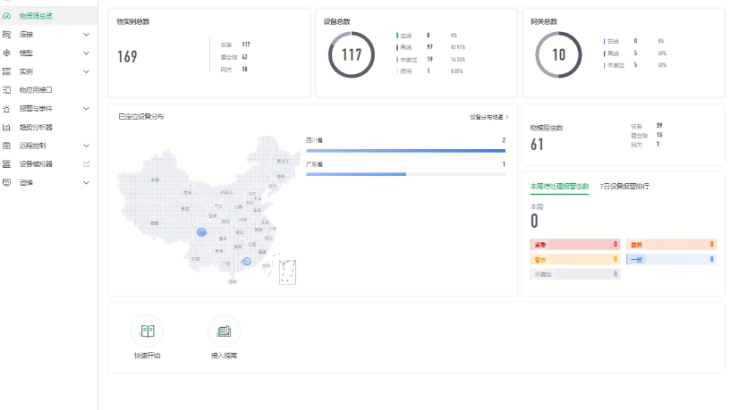The height and width of the screenshot is (410, 730).
Task: Expand the 实例 submenu chevron
Action: click(86, 72)
